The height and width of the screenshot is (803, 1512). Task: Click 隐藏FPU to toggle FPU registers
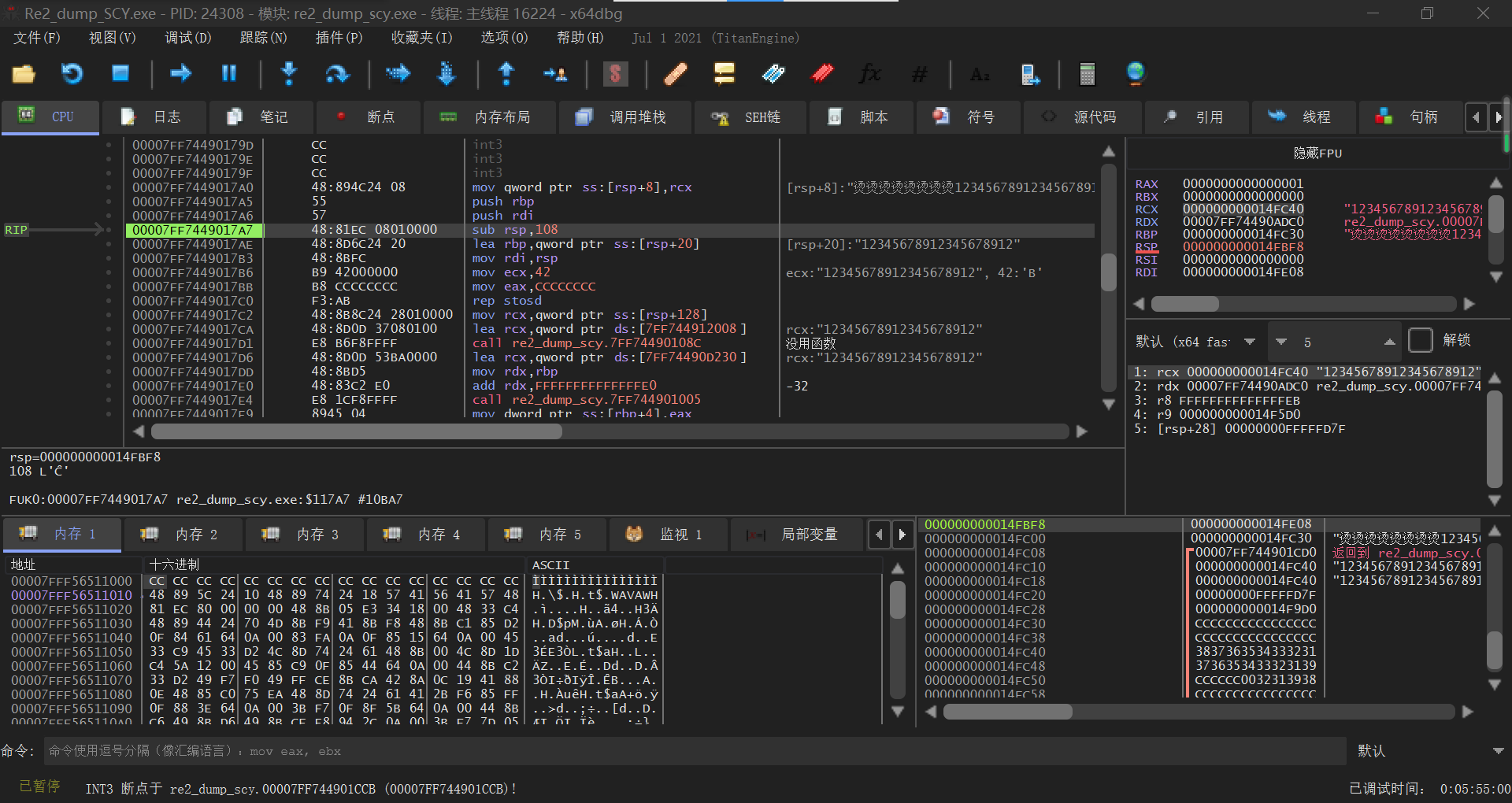tap(1317, 154)
